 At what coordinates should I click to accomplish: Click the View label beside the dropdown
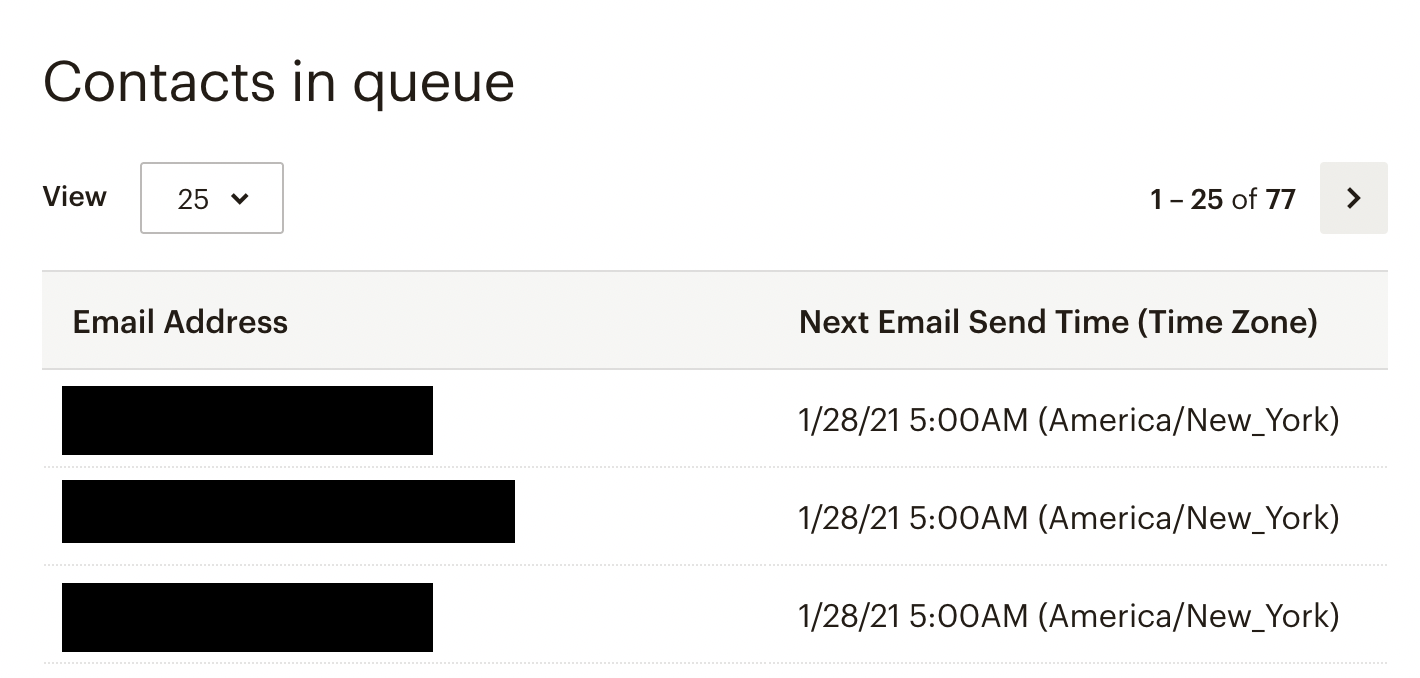pos(75,196)
